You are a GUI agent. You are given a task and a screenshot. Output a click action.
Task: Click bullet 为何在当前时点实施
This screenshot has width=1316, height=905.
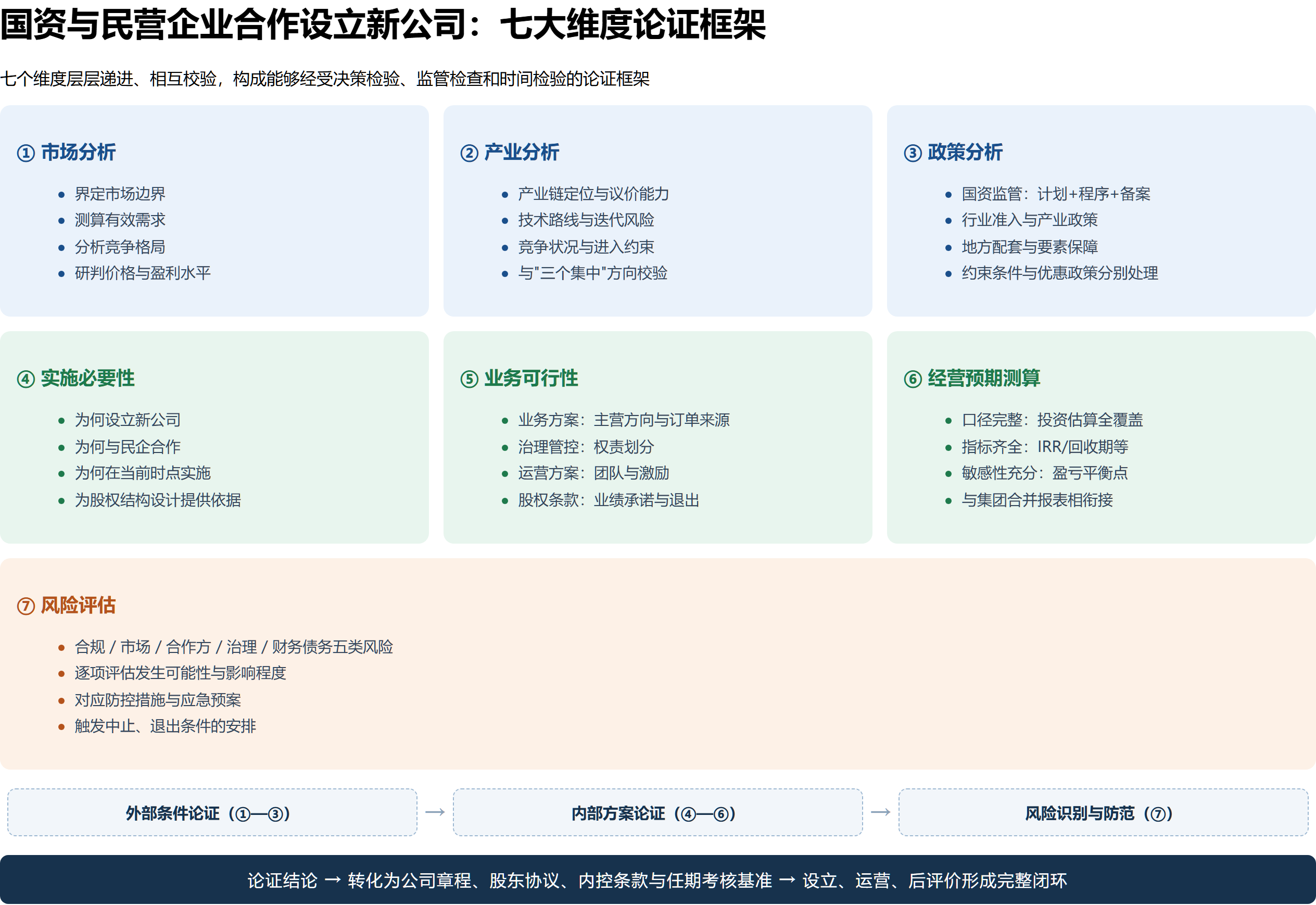[143, 473]
